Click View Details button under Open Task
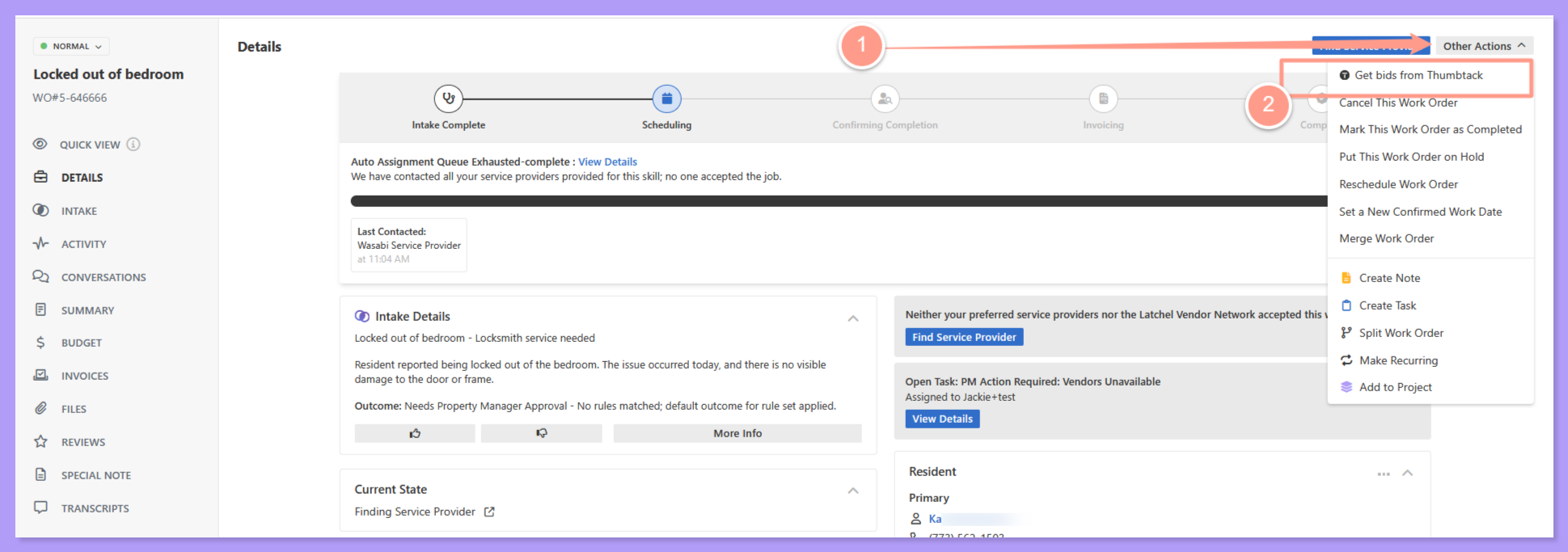This screenshot has width=1568, height=552. click(942, 419)
